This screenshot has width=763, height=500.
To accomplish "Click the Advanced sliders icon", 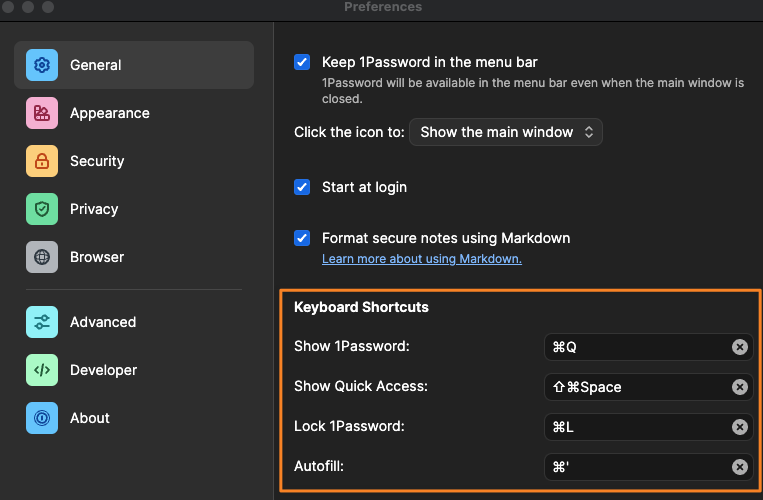I will click(42, 322).
